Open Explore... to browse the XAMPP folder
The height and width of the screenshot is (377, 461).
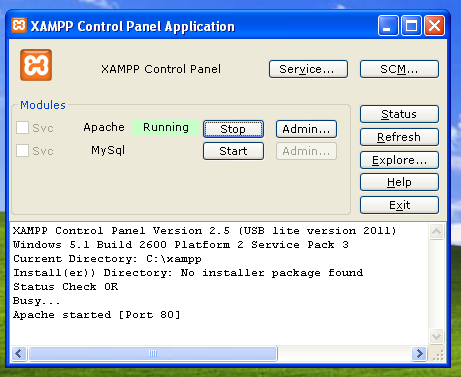click(x=399, y=160)
